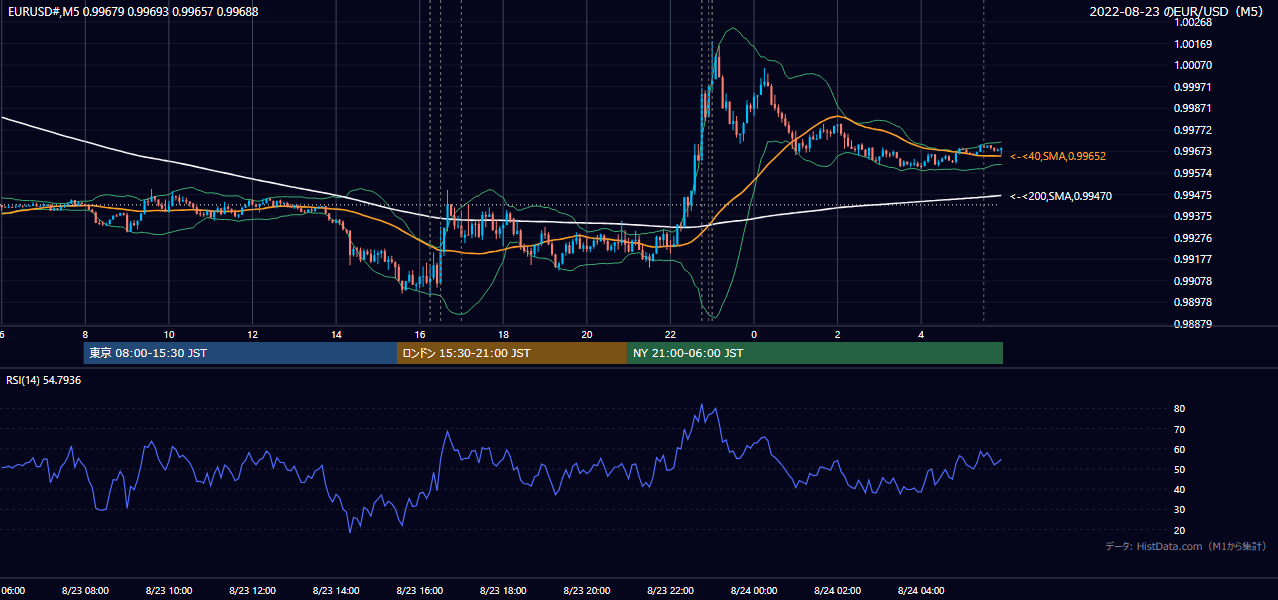
Task: Click price axis label 0.99574
Action: 1194,173
